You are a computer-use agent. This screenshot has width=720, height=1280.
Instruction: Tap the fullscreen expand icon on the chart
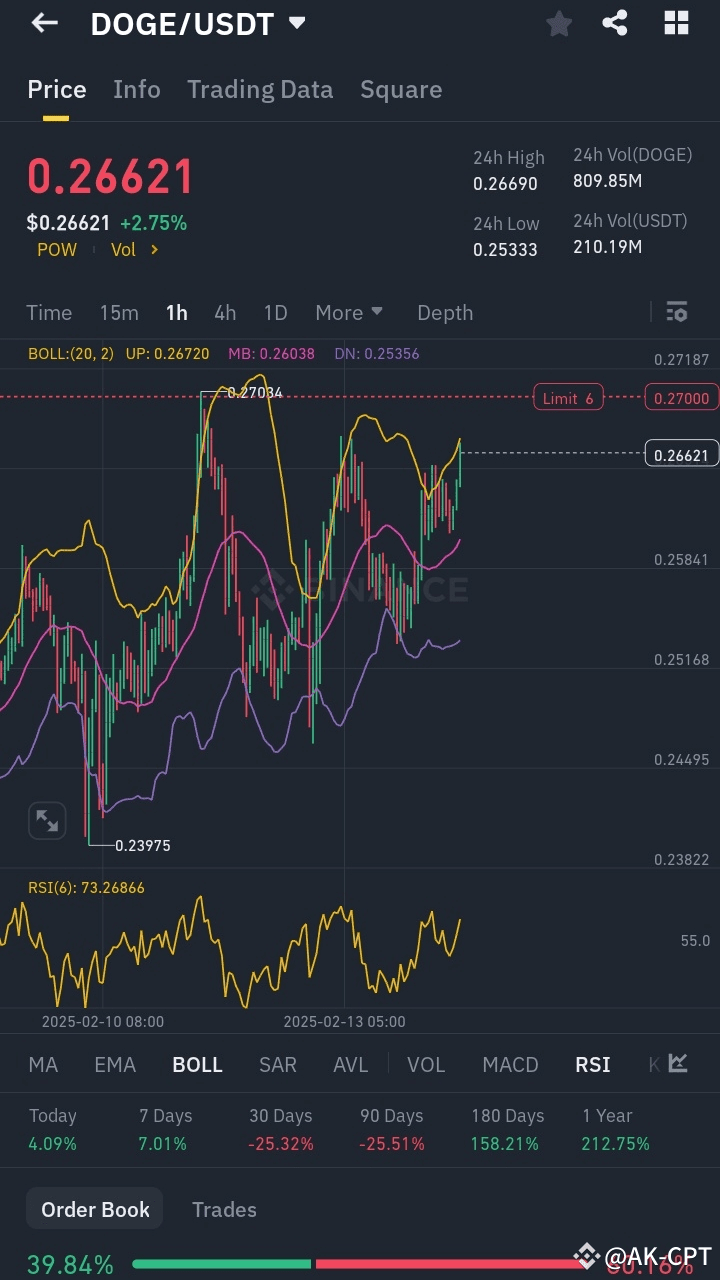pyautogui.click(x=47, y=820)
